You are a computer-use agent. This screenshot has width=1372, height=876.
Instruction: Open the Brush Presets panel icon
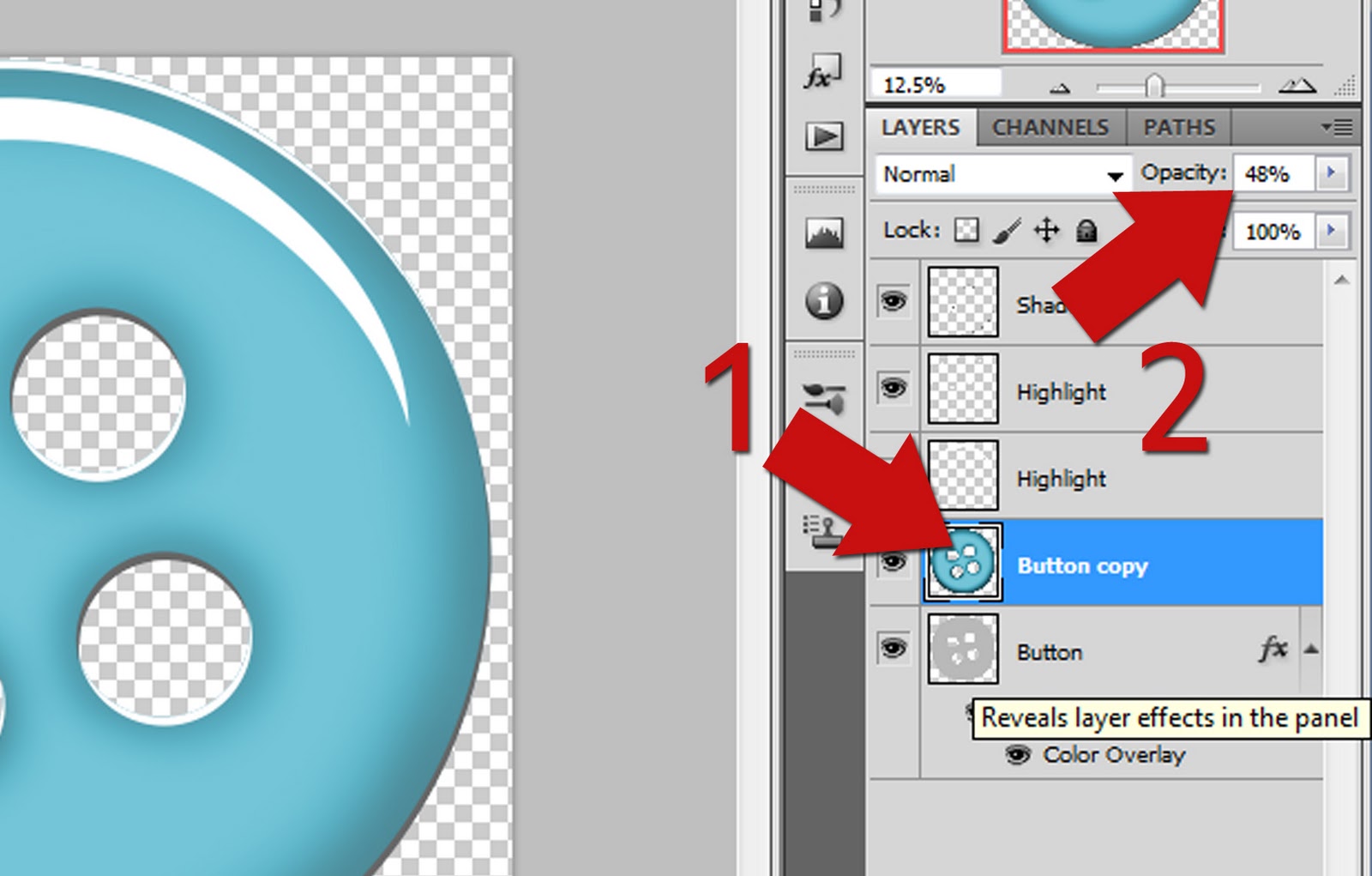click(824, 399)
